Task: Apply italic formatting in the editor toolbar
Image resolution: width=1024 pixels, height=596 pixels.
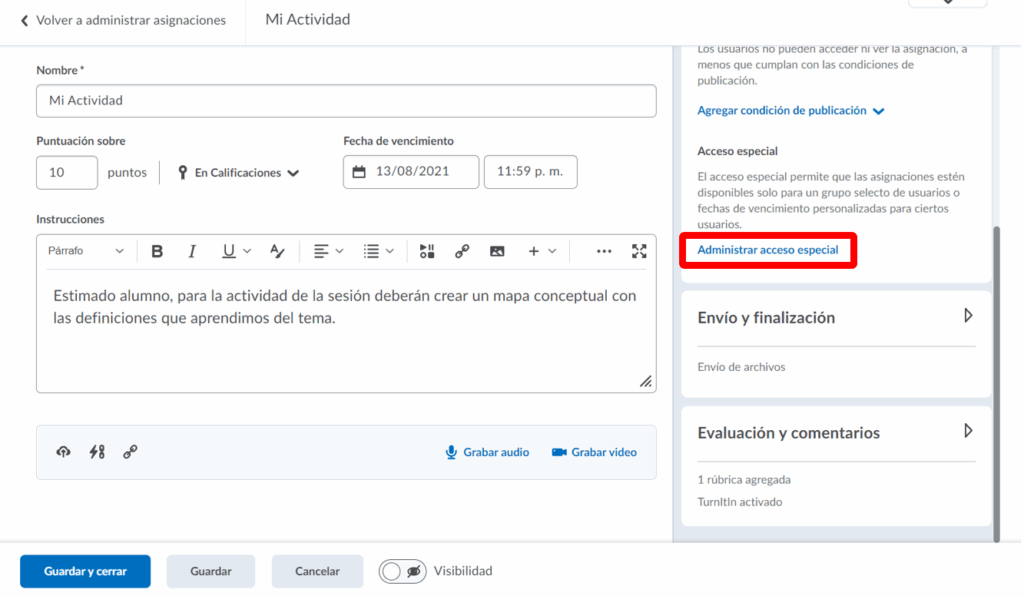Action: point(192,251)
